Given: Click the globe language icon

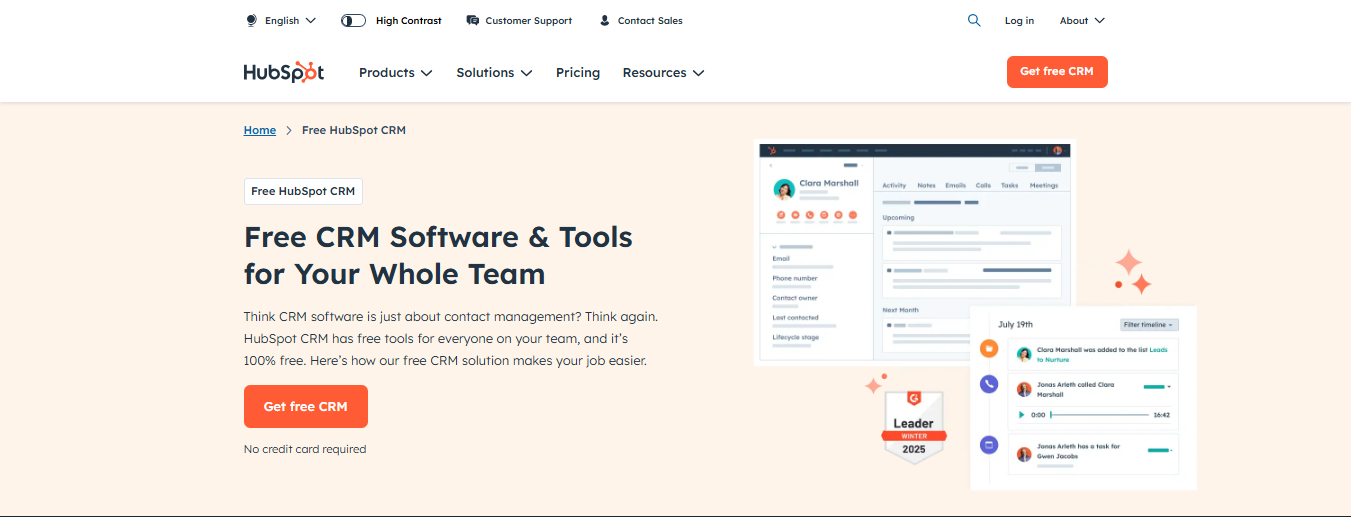Looking at the screenshot, I should tap(251, 20).
